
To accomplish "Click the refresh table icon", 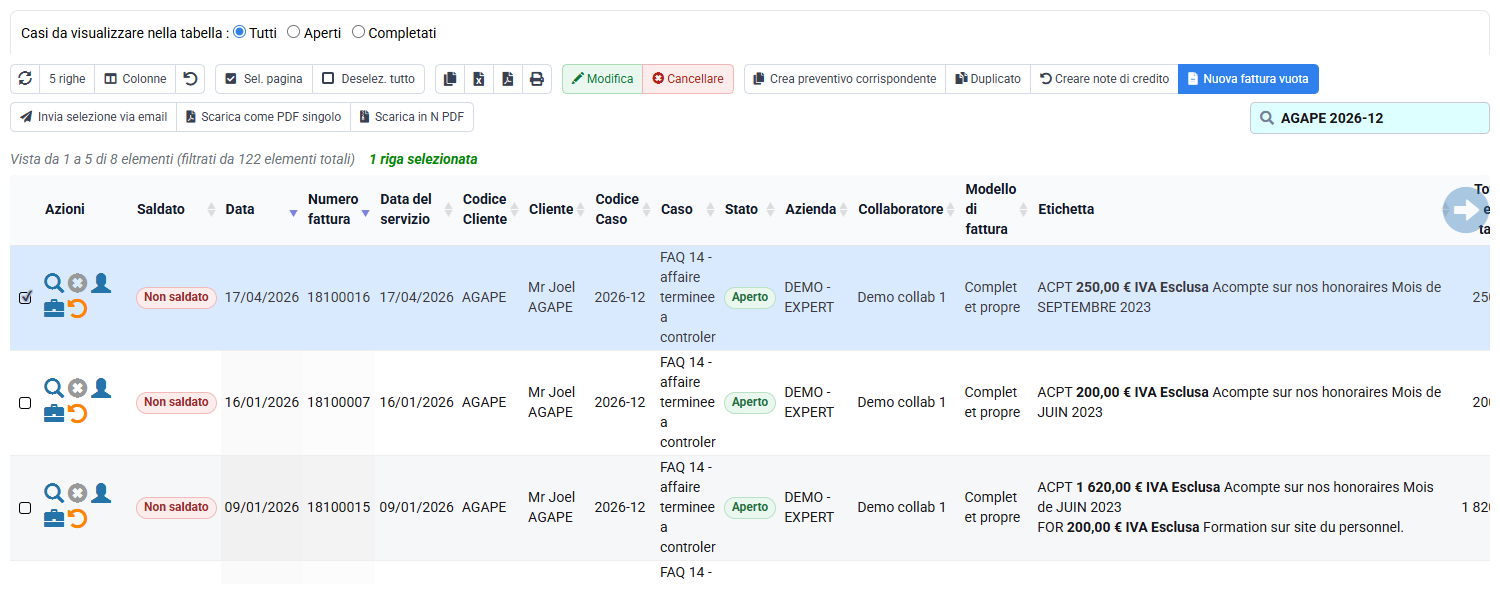I will (x=25, y=79).
